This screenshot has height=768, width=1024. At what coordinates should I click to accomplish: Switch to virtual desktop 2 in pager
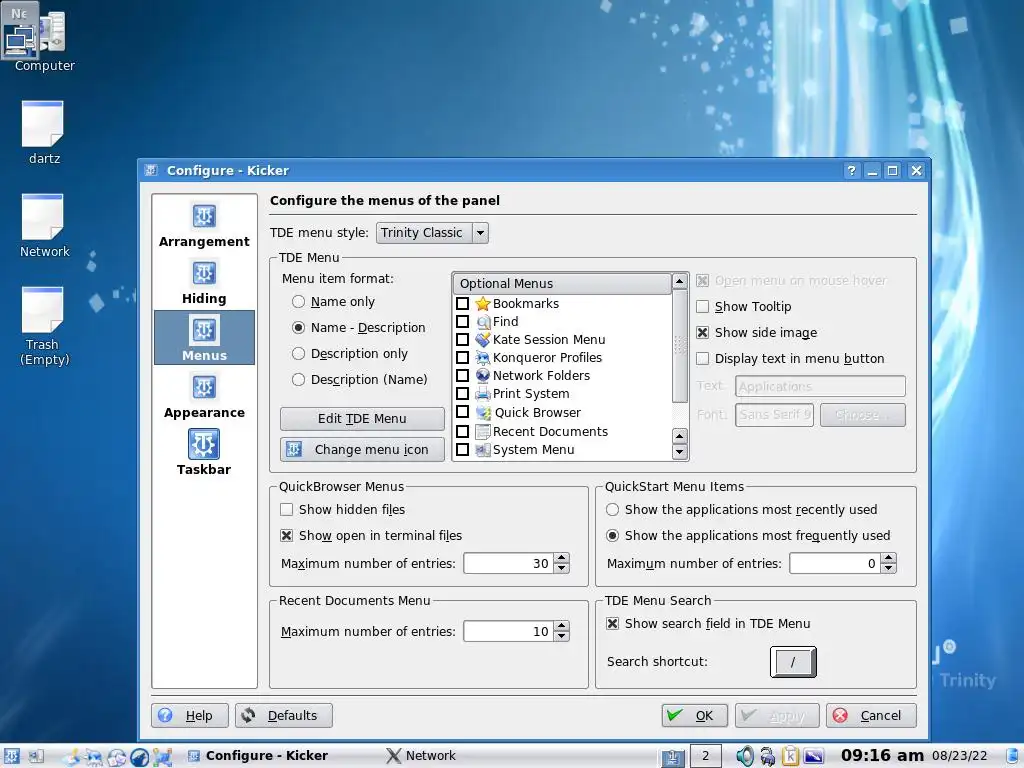[x=705, y=756]
